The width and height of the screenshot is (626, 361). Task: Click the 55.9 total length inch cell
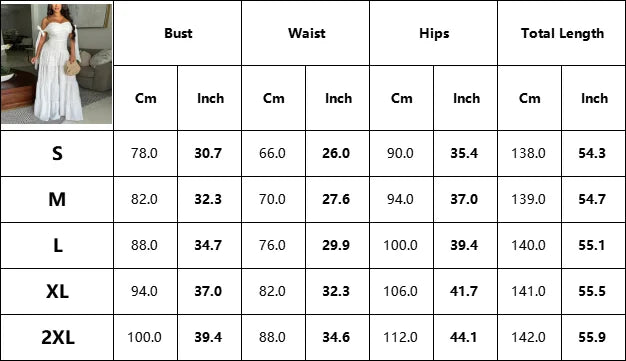[593, 337]
